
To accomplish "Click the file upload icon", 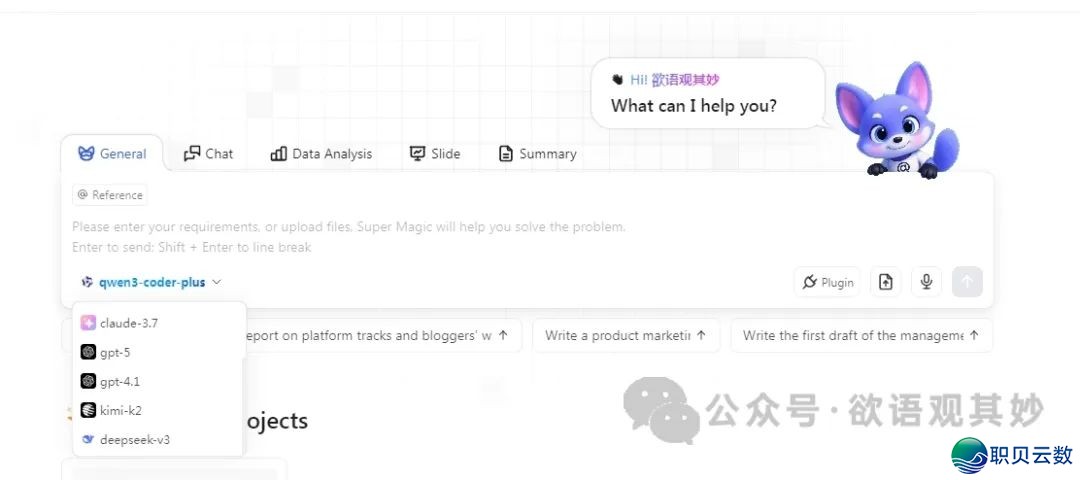I will pyautogui.click(x=885, y=282).
